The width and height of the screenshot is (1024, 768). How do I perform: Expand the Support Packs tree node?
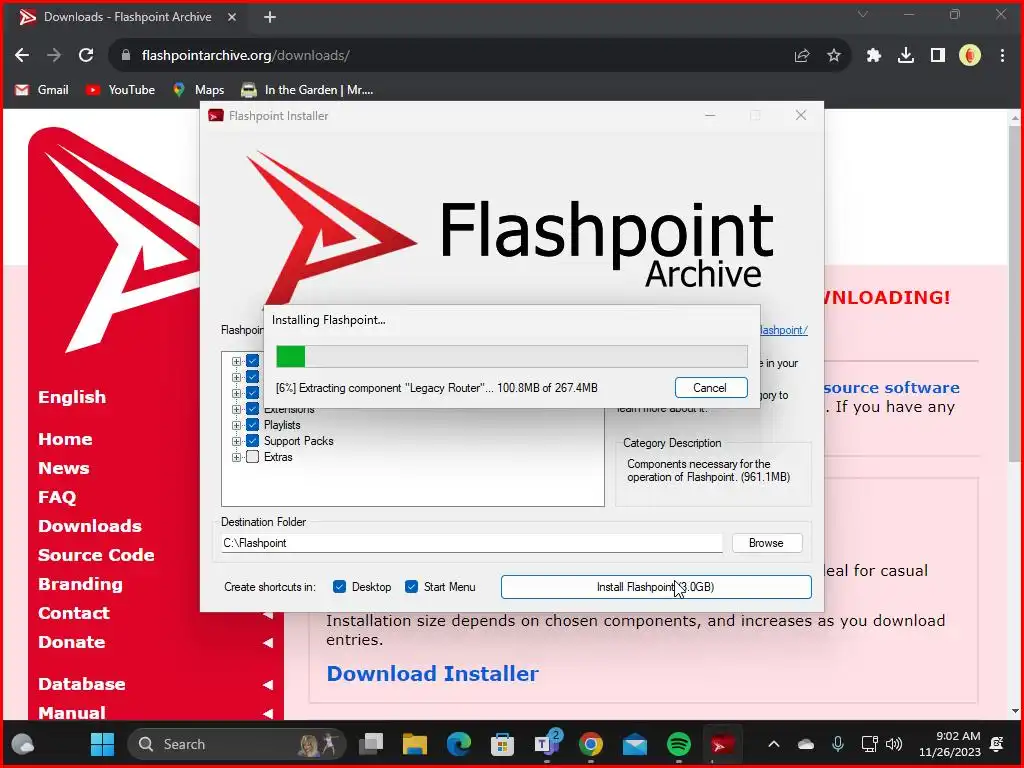pyautogui.click(x=236, y=441)
